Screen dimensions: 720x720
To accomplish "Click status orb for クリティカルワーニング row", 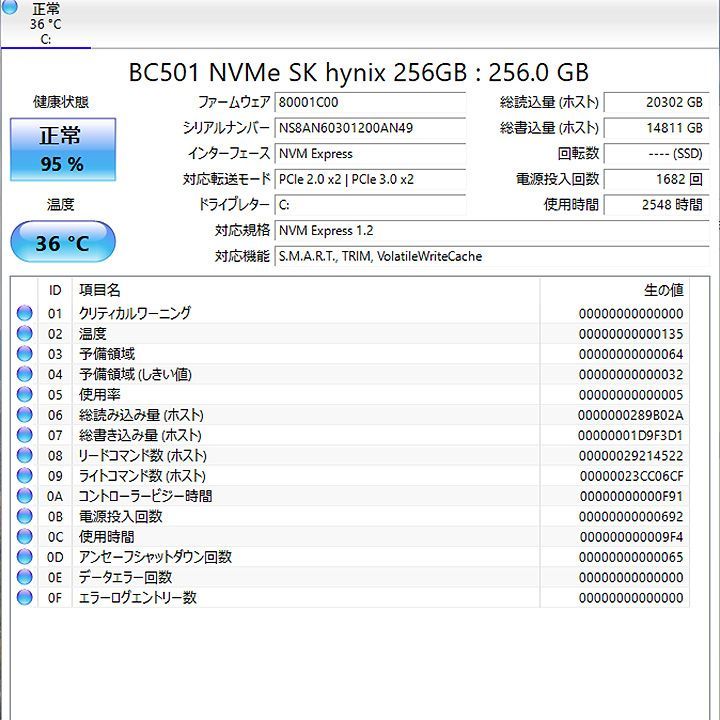I will click(x=24, y=313).
